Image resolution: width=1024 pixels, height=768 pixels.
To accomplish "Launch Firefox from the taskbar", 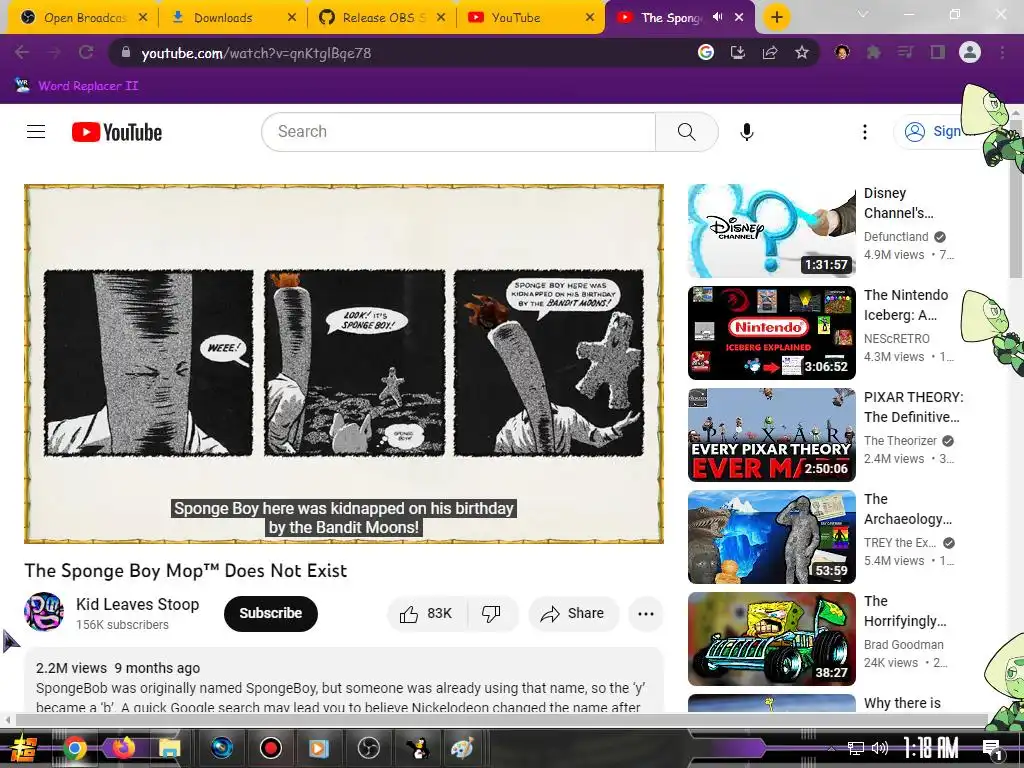I will click(123, 748).
